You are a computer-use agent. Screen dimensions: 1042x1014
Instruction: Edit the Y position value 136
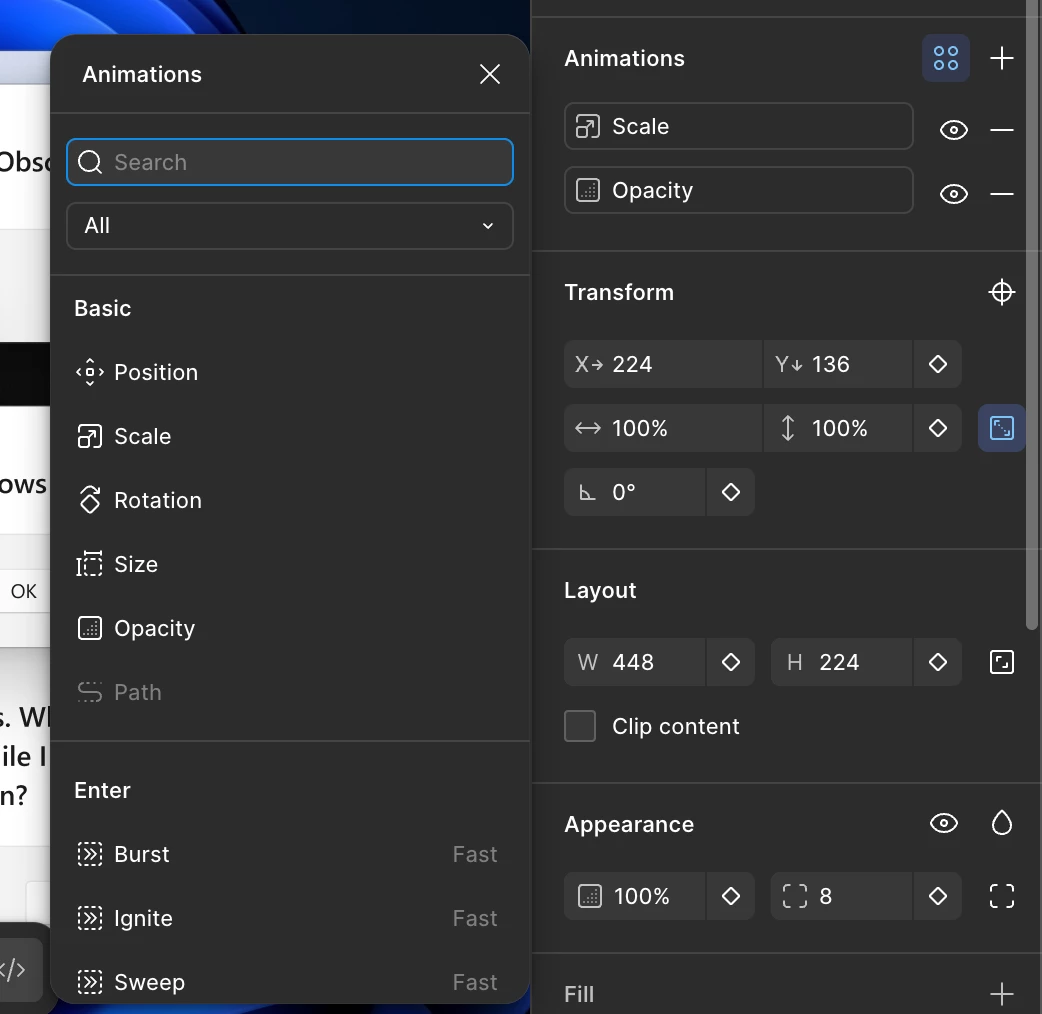[837, 364]
